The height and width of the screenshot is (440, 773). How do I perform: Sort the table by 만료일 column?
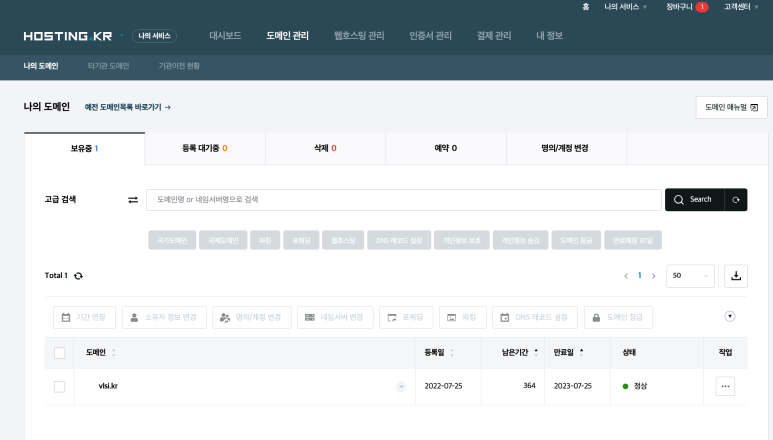point(568,352)
